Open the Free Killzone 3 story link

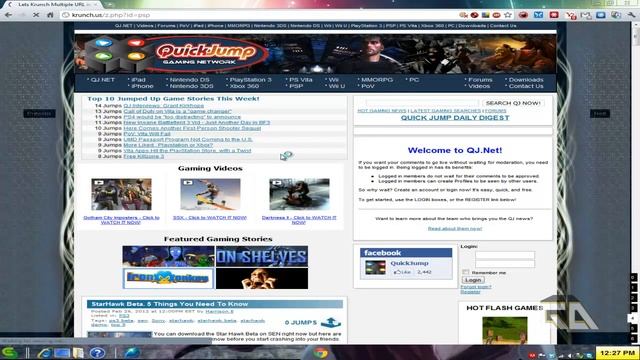pos(144,156)
